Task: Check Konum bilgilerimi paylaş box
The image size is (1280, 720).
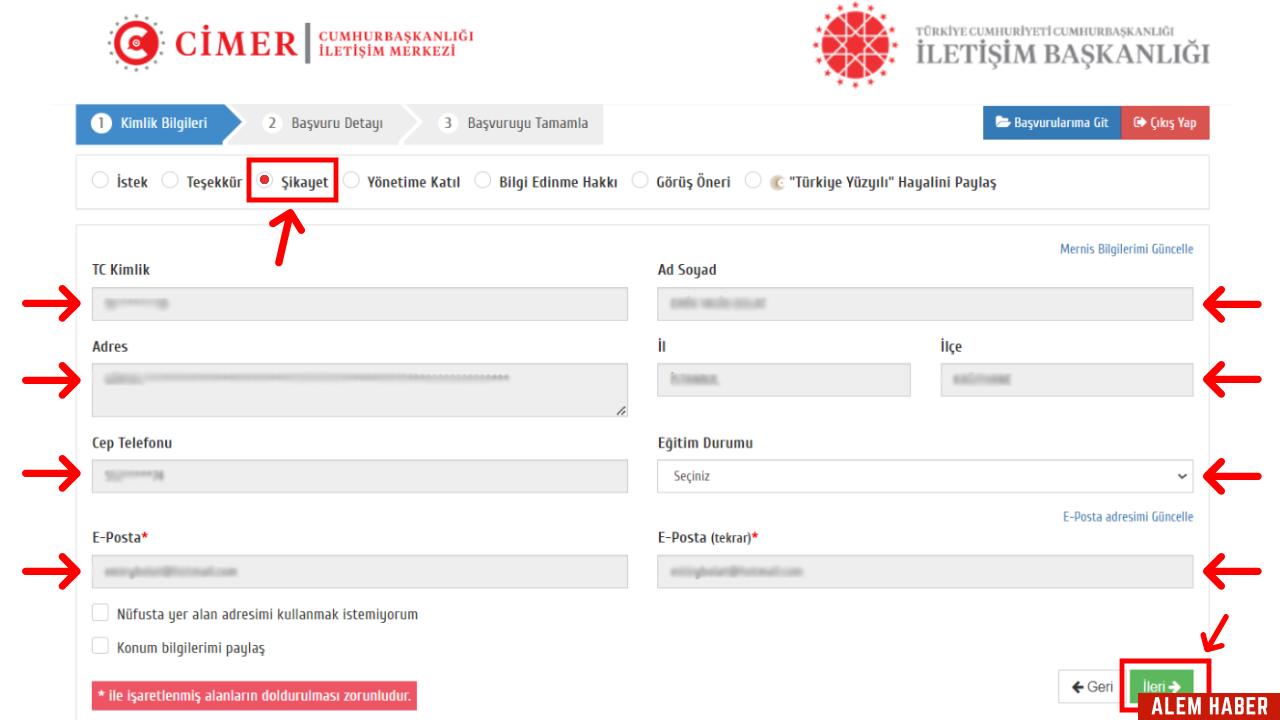Action: pyautogui.click(x=100, y=647)
